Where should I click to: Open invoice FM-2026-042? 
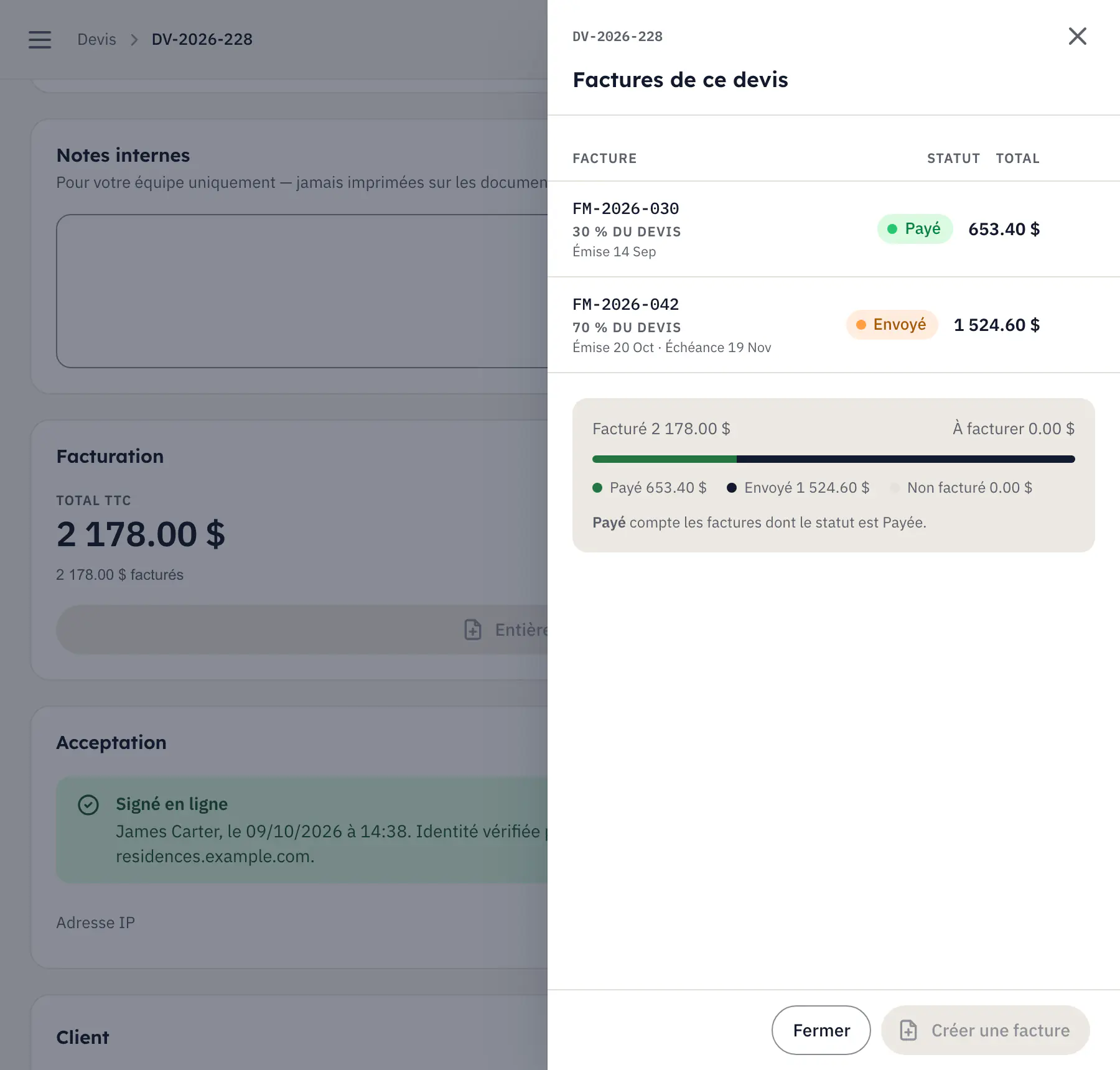click(x=625, y=304)
